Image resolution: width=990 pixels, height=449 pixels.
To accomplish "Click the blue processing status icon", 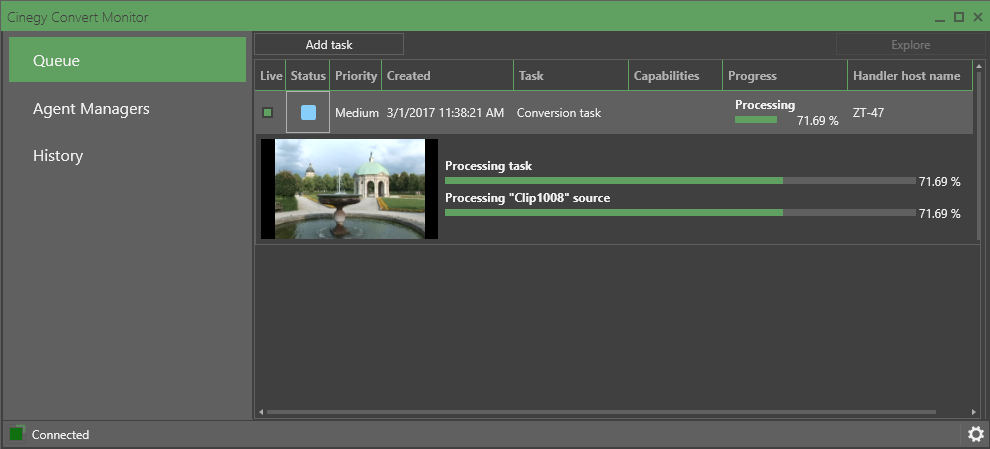I will point(308,112).
